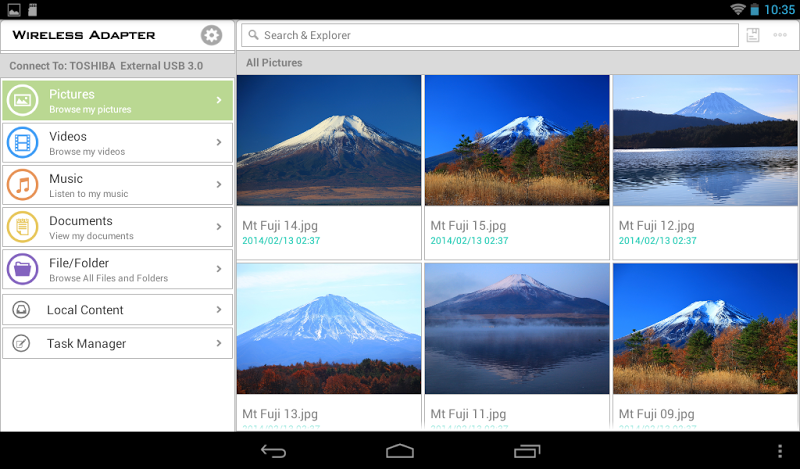
Task: Open the Mt Fuji 15.jpg thumbnail
Action: (x=517, y=140)
